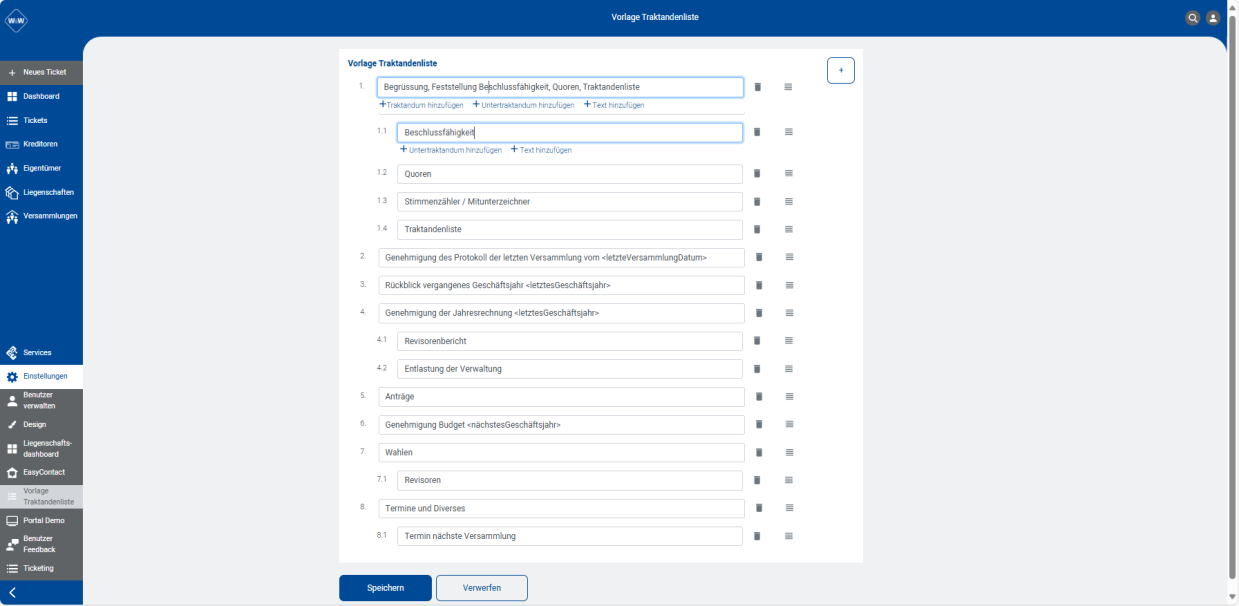Click the plus button beside the list
Image resolution: width=1239 pixels, height=606 pixels.
point(841,71)
